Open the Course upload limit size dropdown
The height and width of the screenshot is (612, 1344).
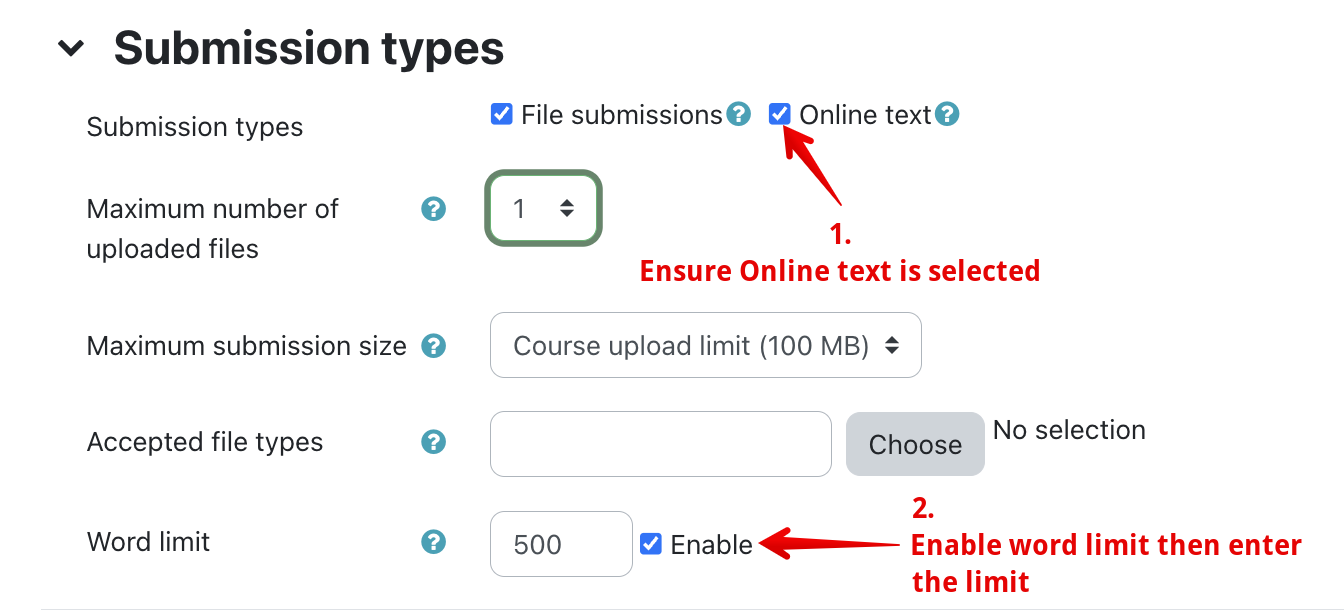click(705, 346)
